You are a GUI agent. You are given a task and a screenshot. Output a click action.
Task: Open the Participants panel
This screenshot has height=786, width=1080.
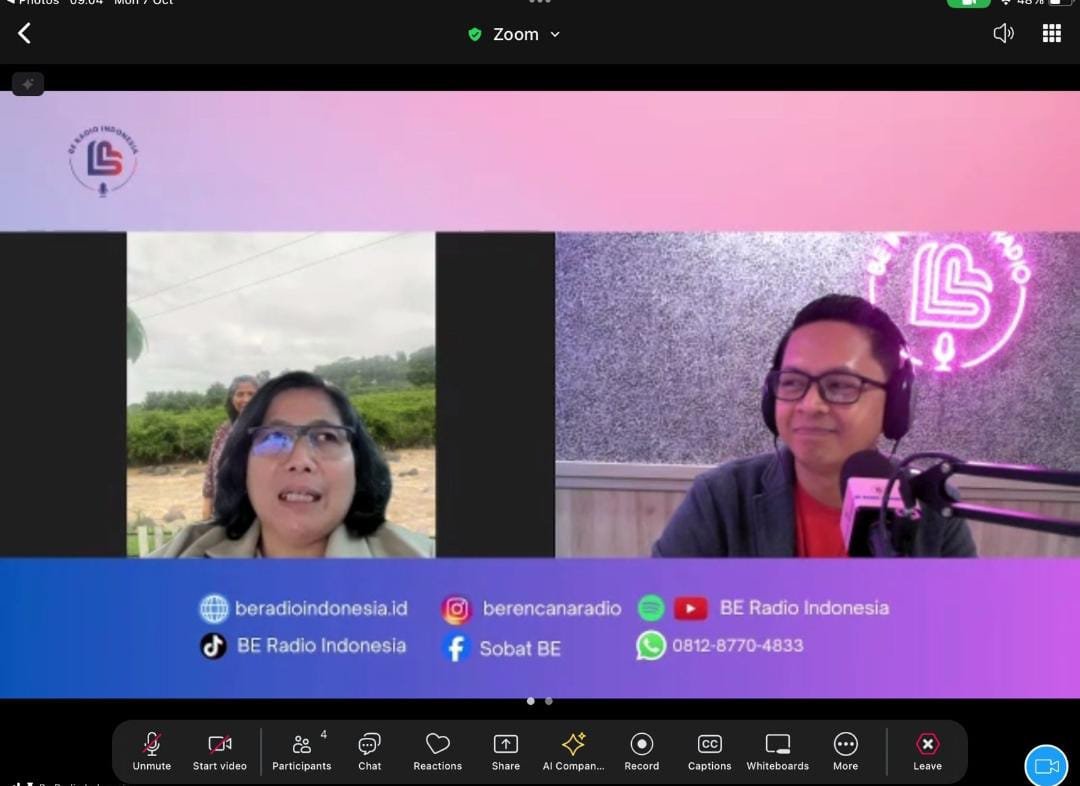[301, 751]
